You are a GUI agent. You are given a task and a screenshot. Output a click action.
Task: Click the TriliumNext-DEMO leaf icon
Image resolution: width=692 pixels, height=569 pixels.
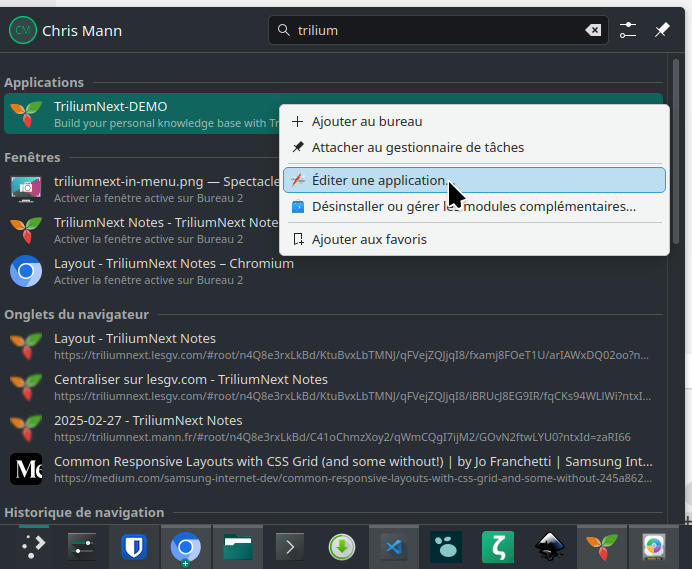[26, 114]
